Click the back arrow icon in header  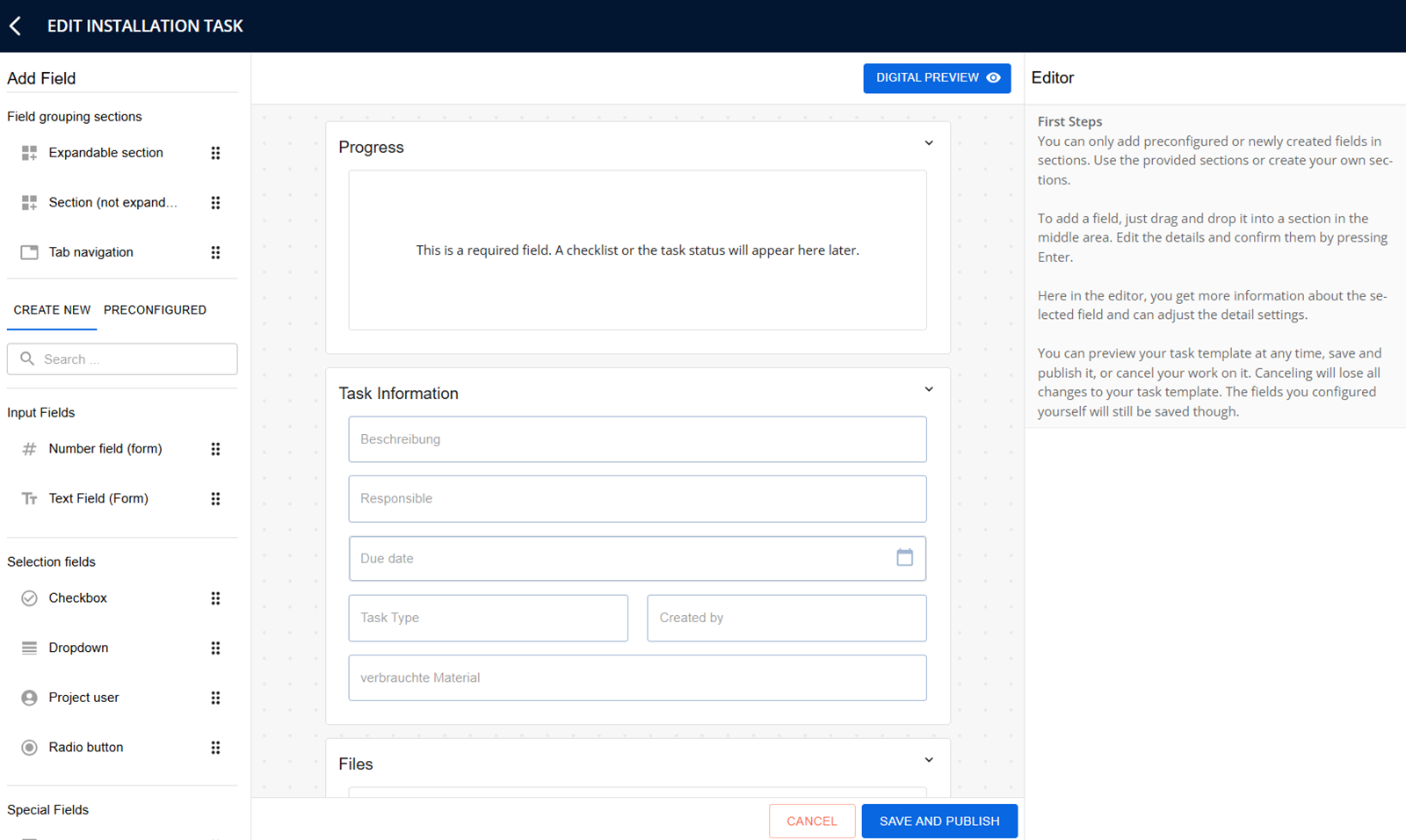(x=15, y=26)
